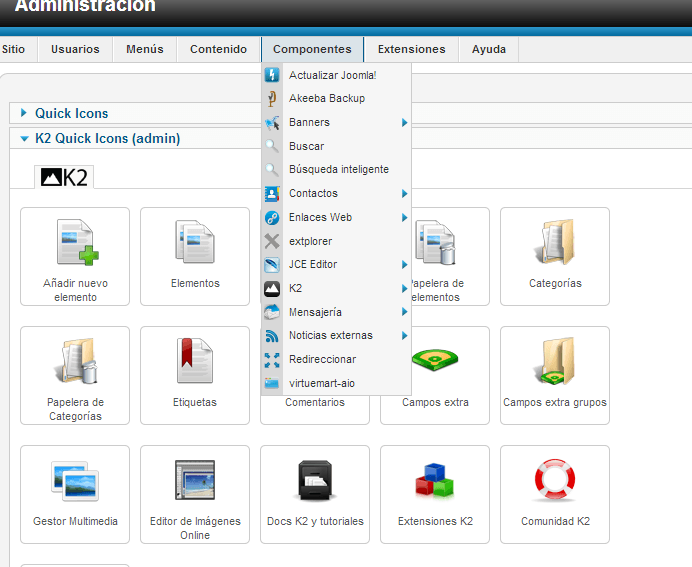Click the extplorer X icon

272,241
